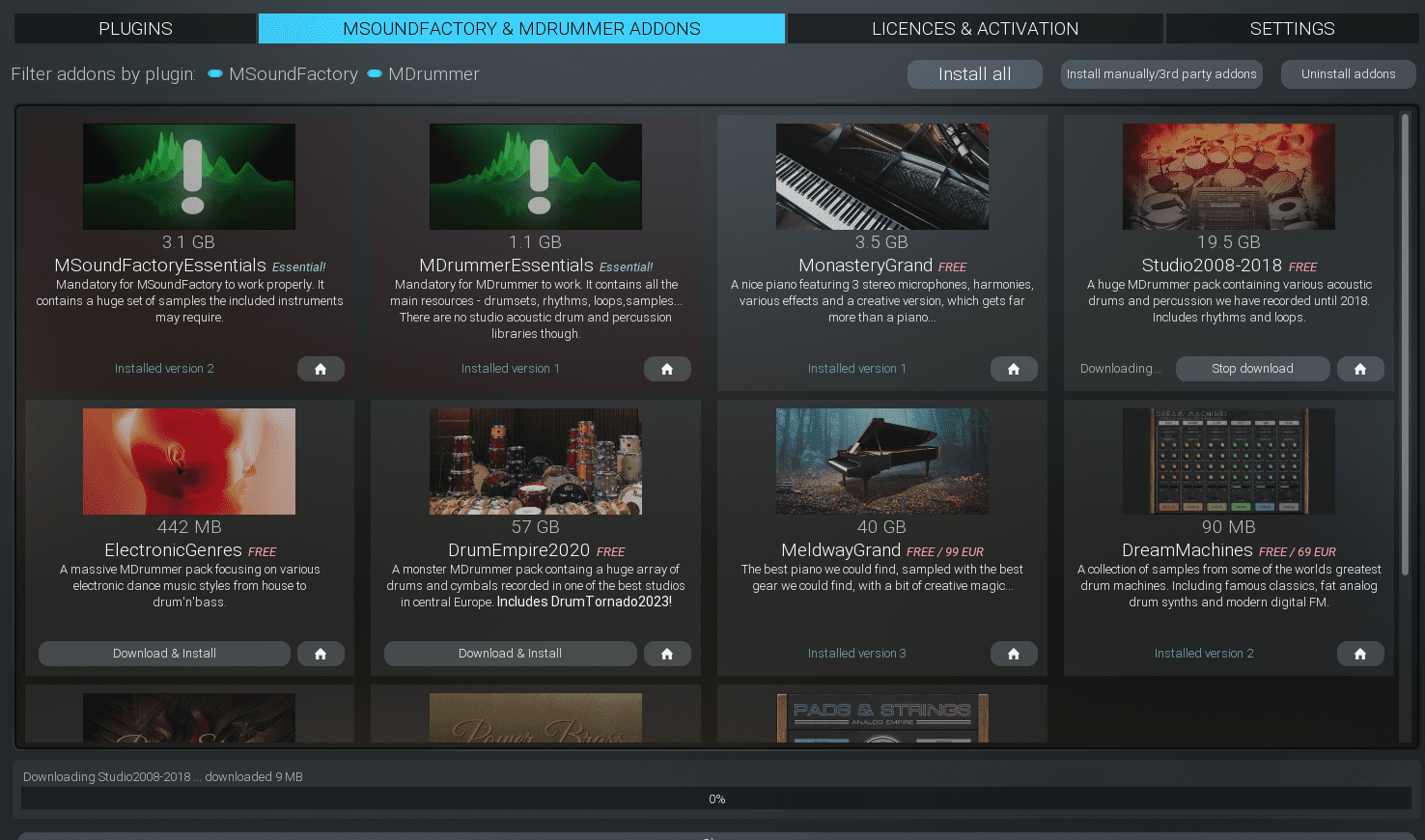Click 'Filter addons by plugin:' label
Screen dimensions: 1425x840
click(103, 74)
